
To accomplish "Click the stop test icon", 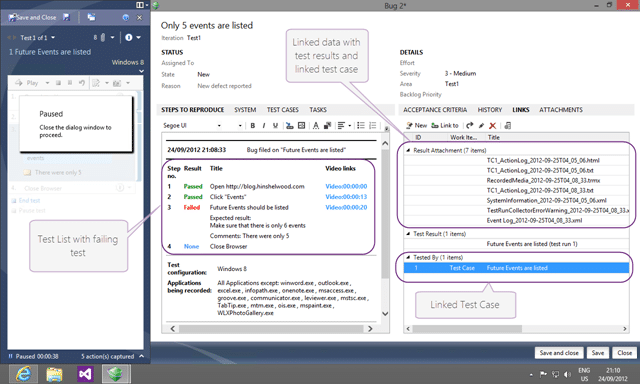I will 58,83.
